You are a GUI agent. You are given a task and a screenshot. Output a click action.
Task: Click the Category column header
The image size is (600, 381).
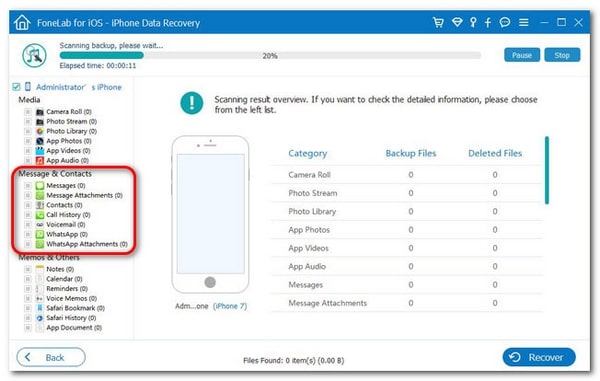[x=308, y=153]
